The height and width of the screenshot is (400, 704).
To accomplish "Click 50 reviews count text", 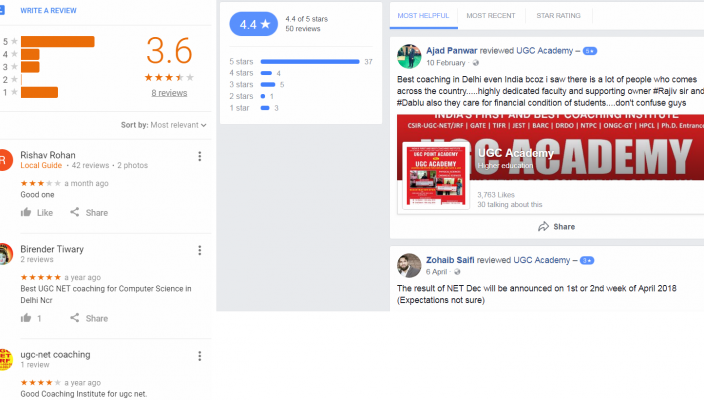I will (x=303, y=29).
